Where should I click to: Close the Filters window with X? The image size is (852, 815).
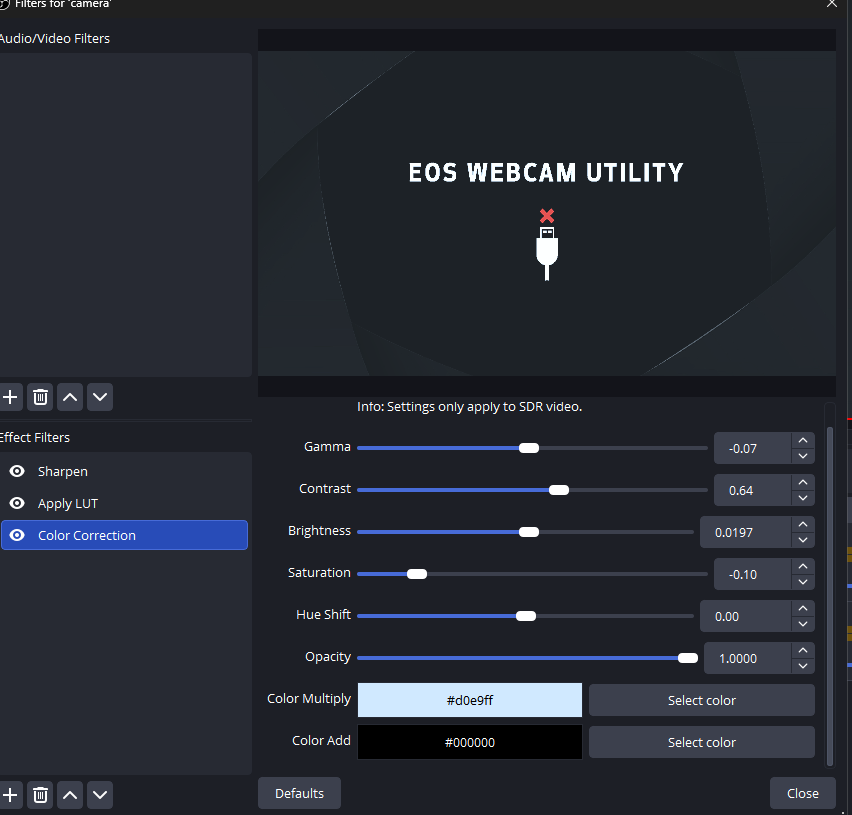coord(832,4)
